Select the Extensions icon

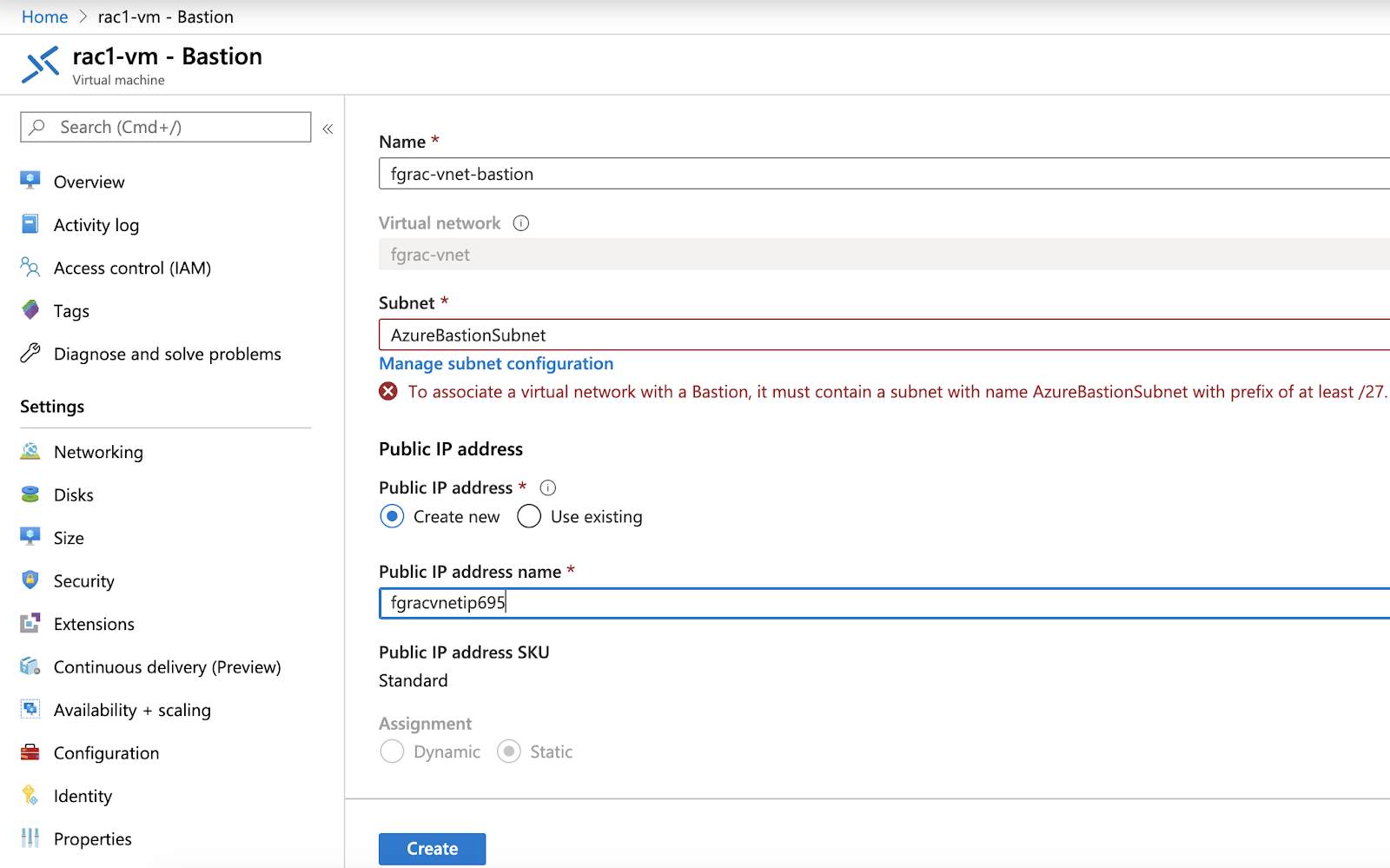[30, 624]
